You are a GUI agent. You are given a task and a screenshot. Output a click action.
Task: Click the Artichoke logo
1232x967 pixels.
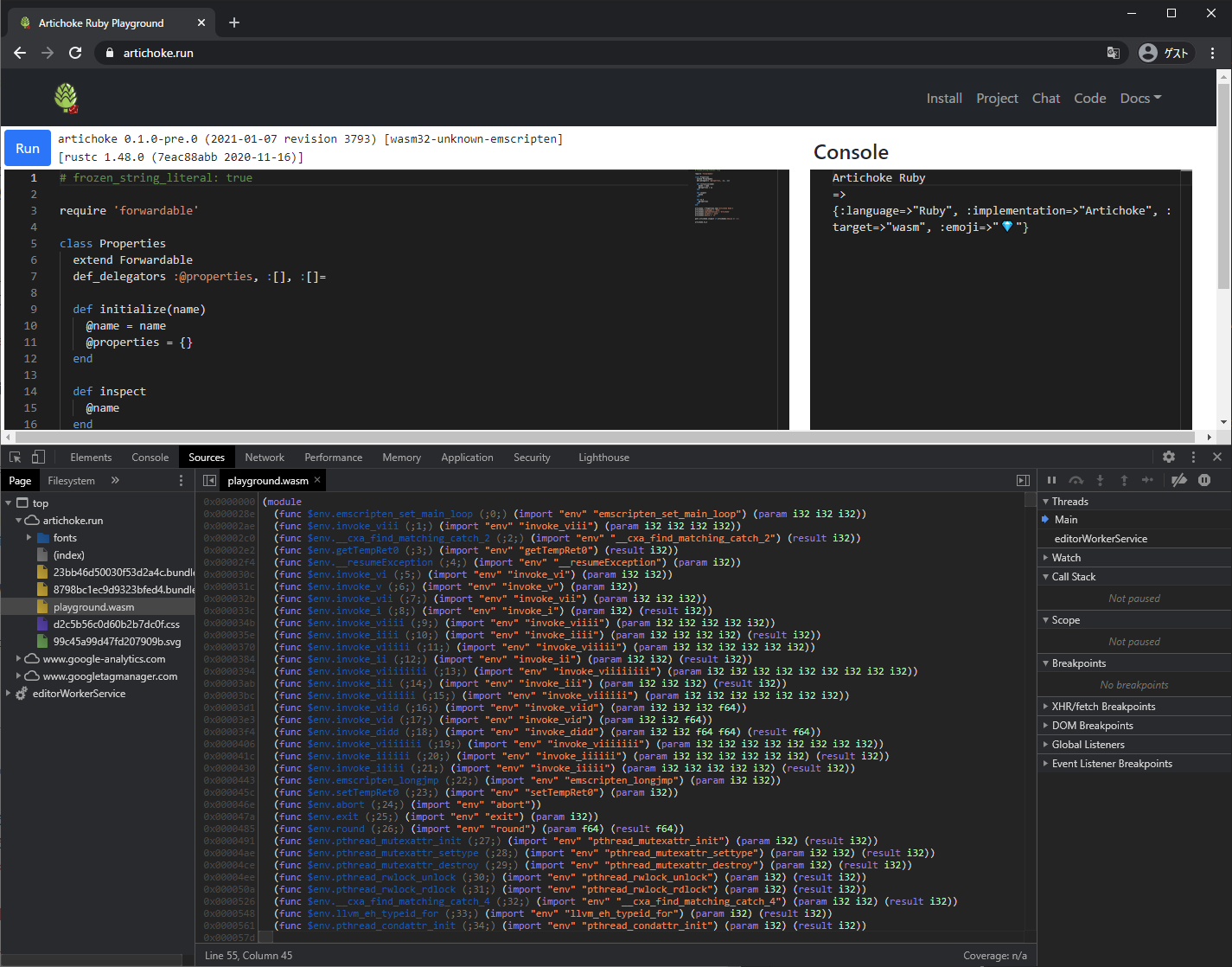(x=66, y=98)
